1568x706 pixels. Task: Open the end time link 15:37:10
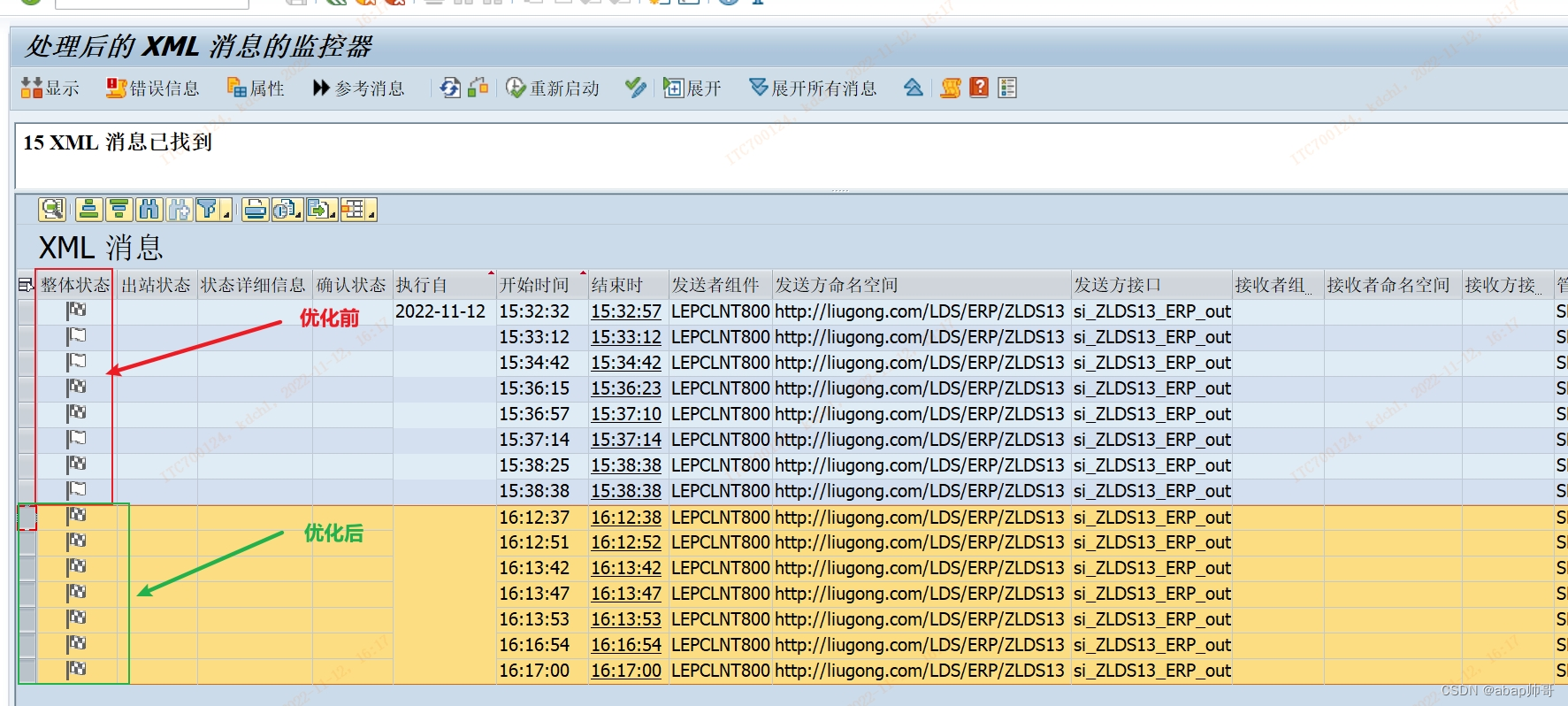pyautogui.click(x=626, y=414)
